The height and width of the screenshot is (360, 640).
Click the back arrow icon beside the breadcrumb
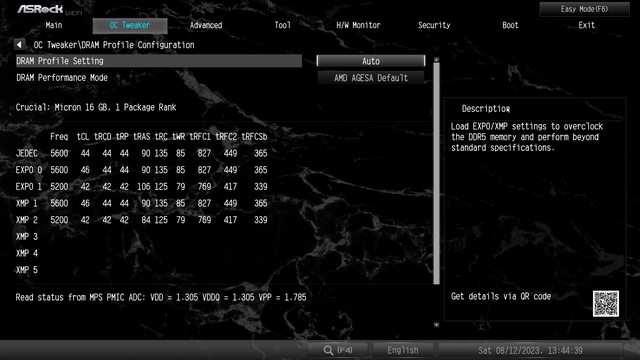(x=19, y=44)
